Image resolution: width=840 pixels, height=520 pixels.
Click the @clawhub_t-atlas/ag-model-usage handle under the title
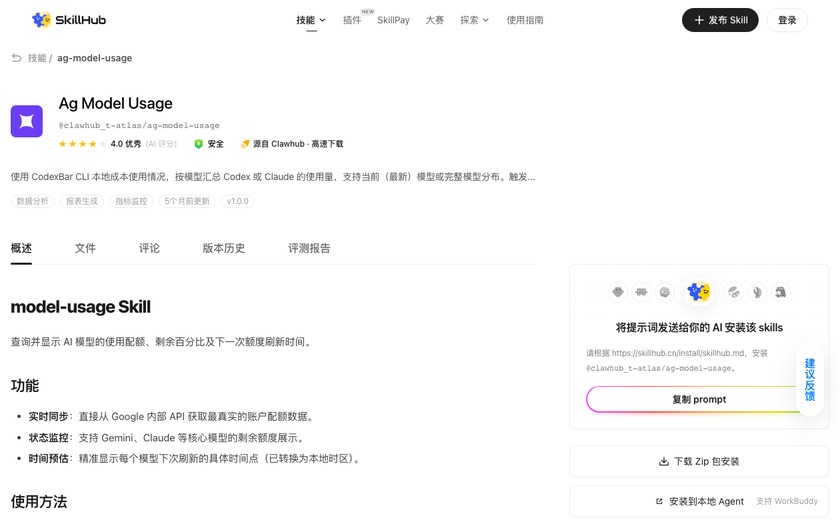tap(139, 125)
